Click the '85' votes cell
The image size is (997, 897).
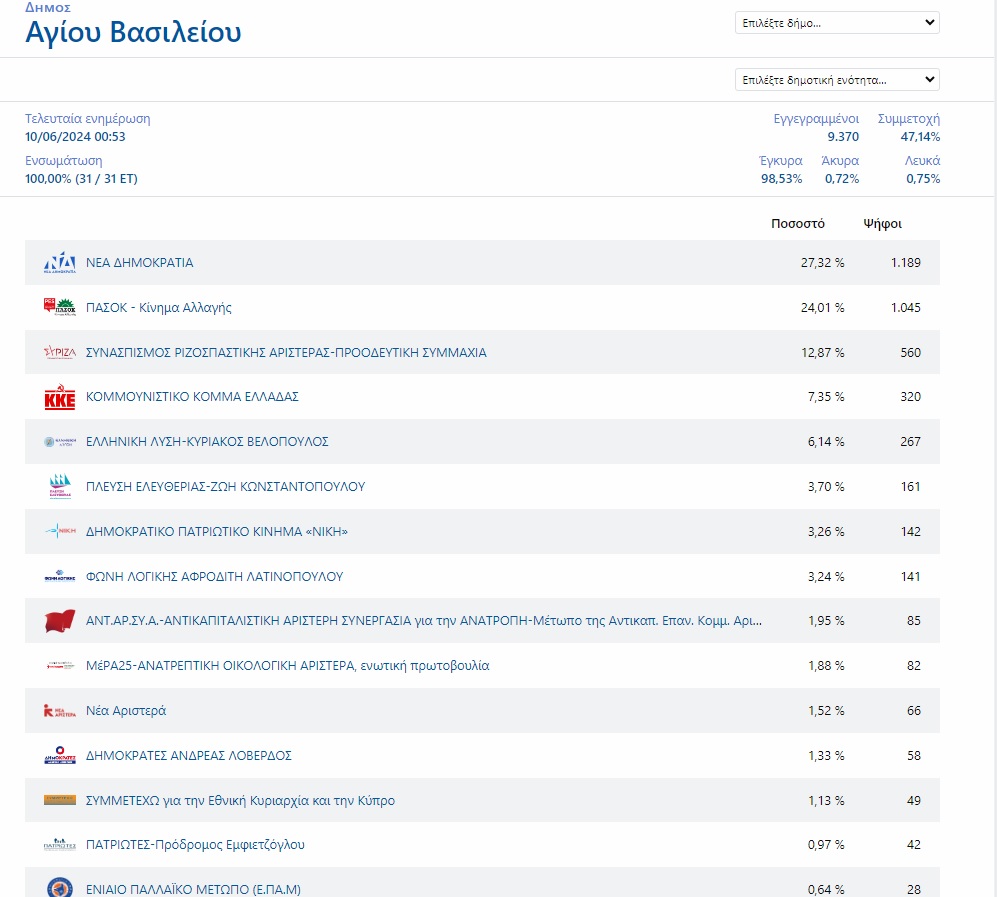pos(914,620)
